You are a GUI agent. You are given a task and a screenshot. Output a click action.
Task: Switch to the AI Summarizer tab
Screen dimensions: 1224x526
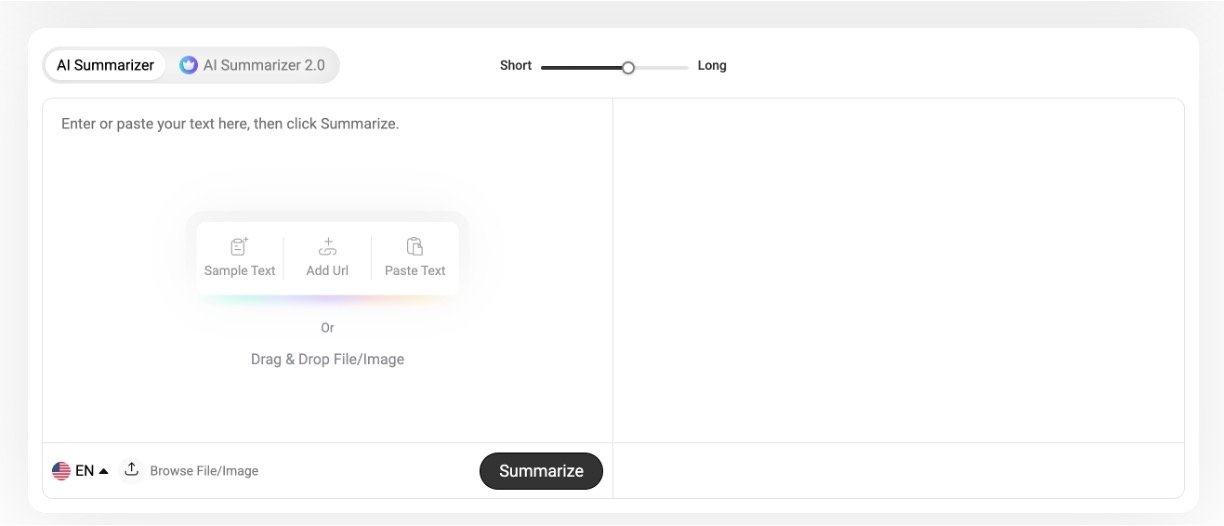point(105,65)
